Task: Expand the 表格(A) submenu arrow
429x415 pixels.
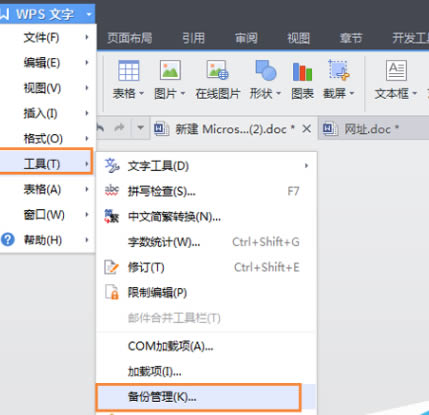Action: 87,189
